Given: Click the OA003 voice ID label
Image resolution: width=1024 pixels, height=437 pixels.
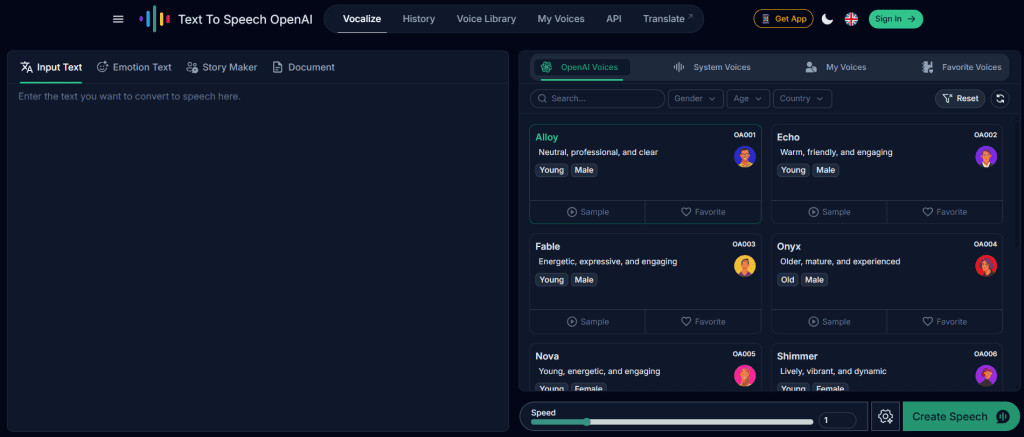Looking at the screenshot, I should 744,244.
